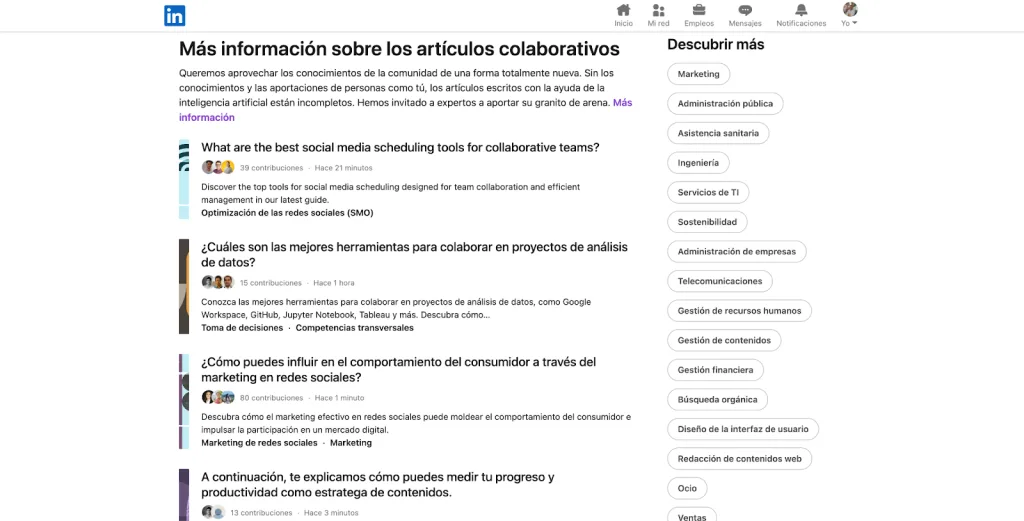
Task: Open Mi red people icon
Action: [x=658, y=10]
